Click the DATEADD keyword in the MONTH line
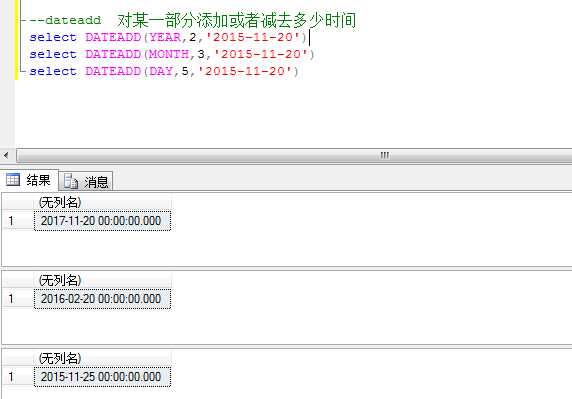Viewport: 572px width, 399px height. click(113, 54)
